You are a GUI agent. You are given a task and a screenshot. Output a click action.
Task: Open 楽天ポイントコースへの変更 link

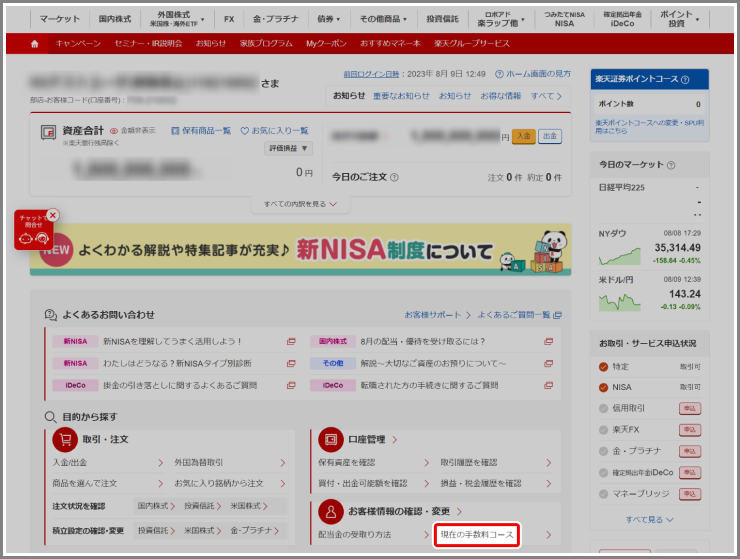coord(649,126)
